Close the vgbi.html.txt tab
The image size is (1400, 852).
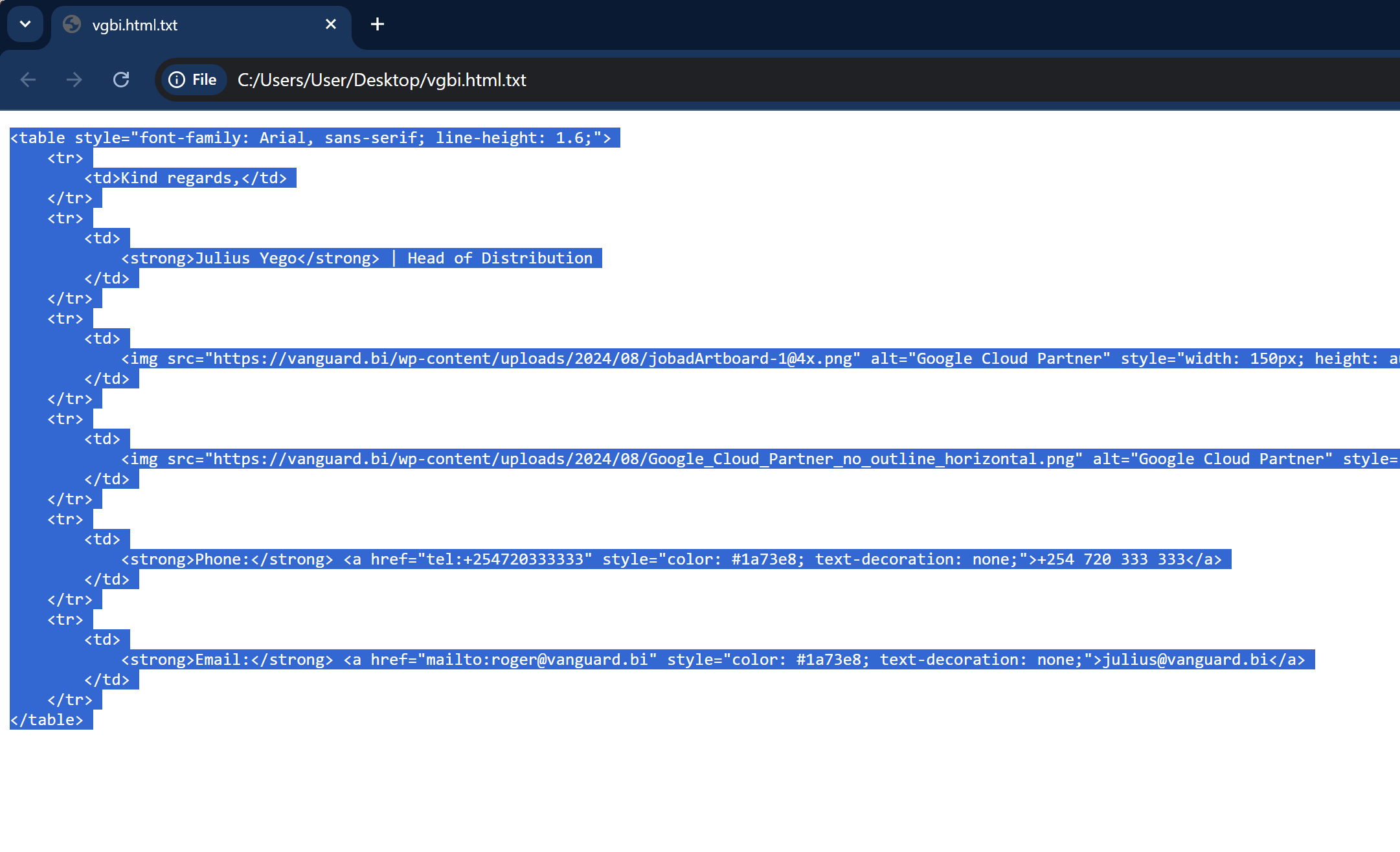point(331,24)
